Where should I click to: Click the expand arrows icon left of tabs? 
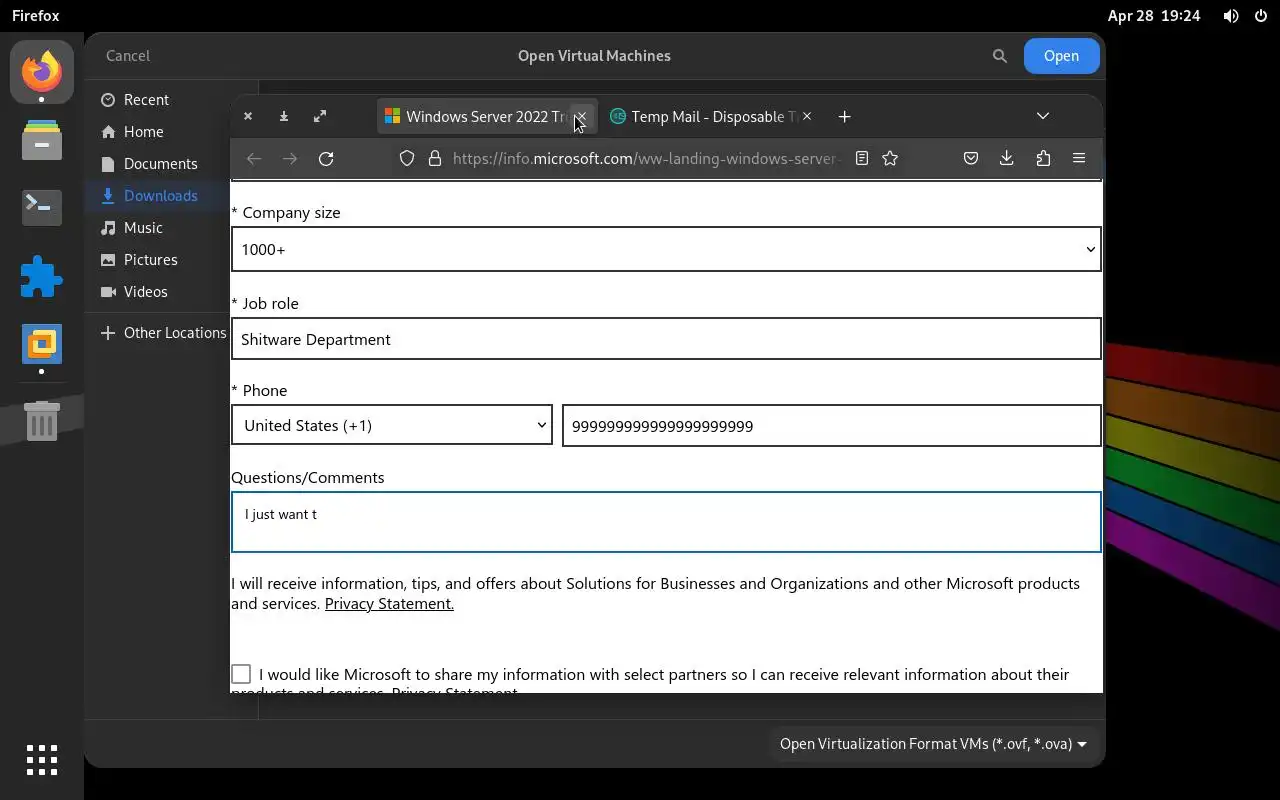pyautogui.click(x=320, y=116)
